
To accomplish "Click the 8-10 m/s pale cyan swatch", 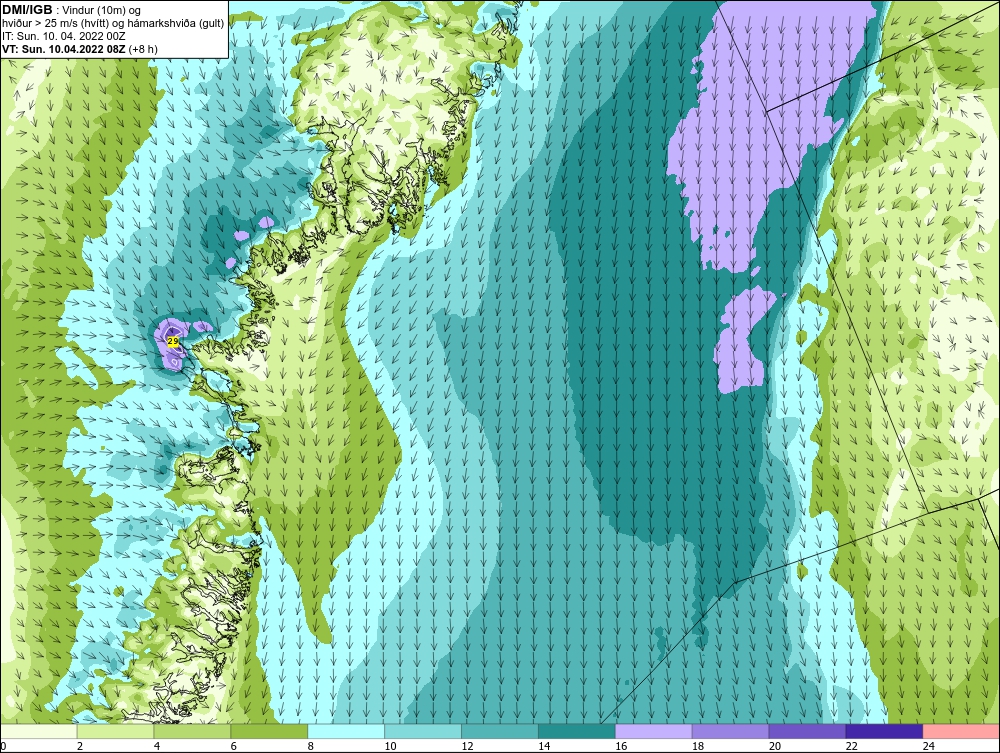I will 346,731.
